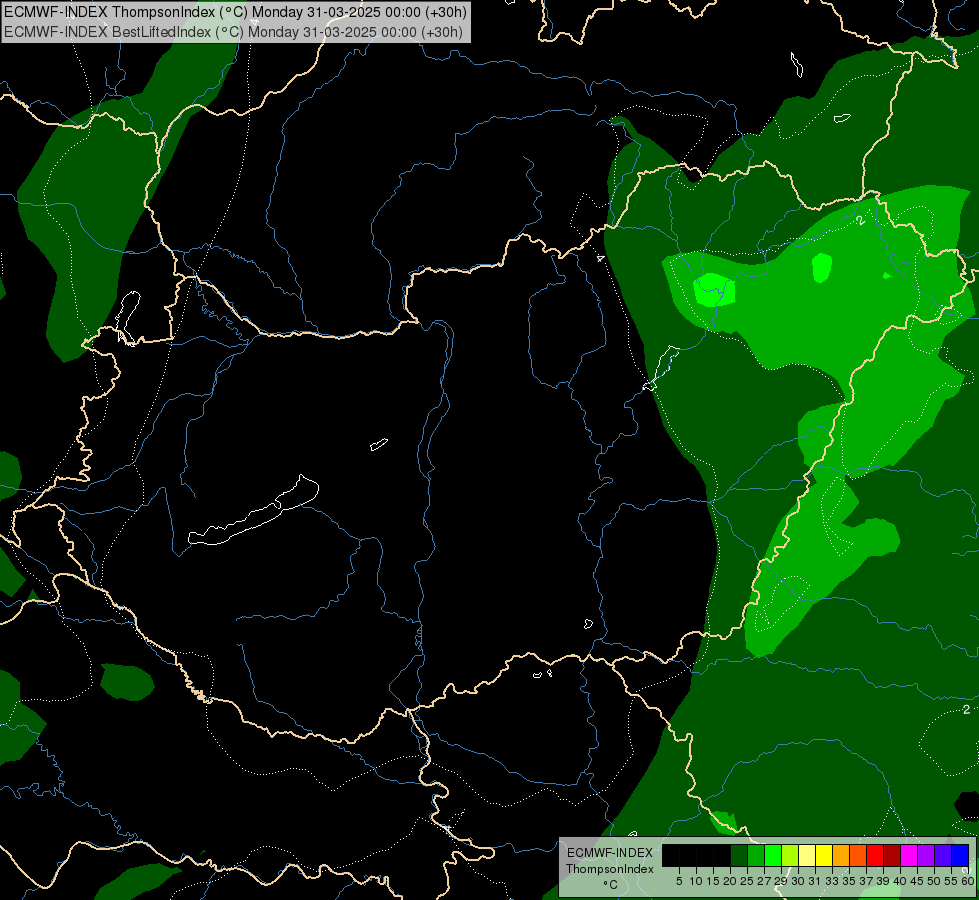
Task: Click the magenta 40–45 legend swatch
Action: (x=909, y=855)
